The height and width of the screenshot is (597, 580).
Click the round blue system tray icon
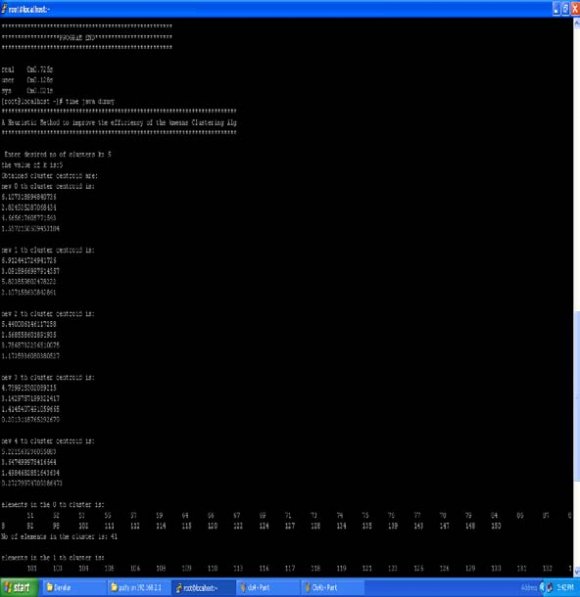click(542, 587)
